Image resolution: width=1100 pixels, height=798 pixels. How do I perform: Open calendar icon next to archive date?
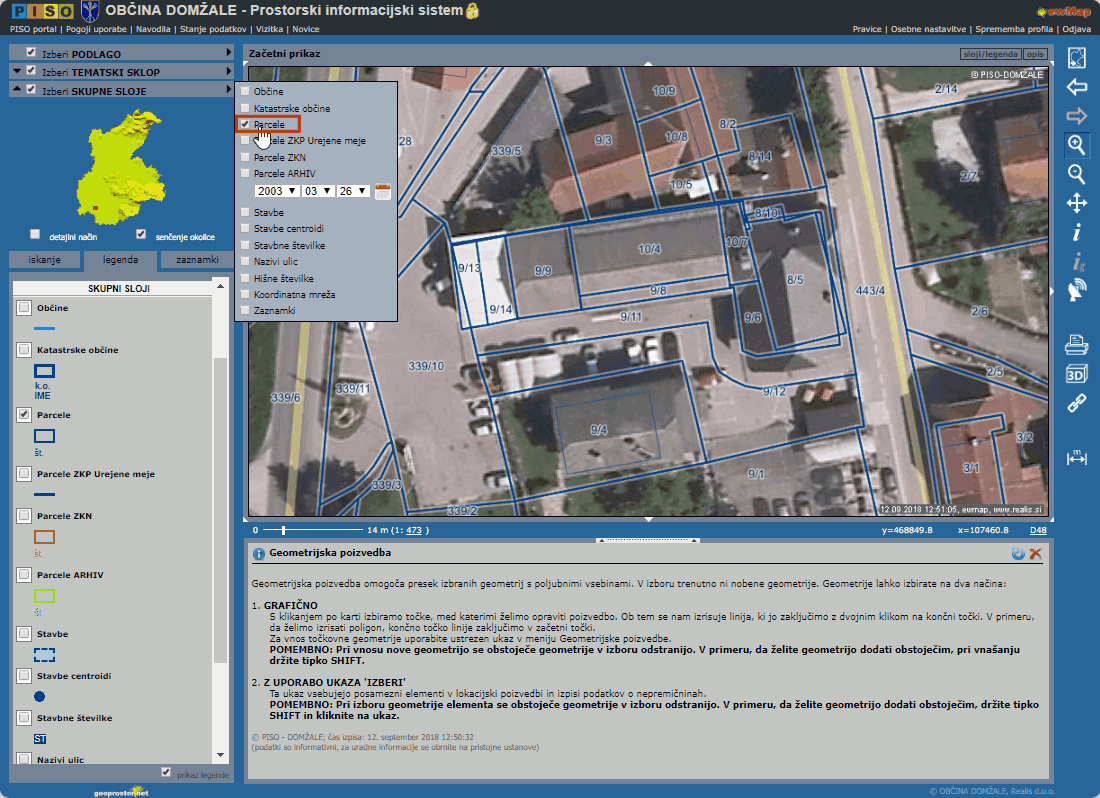[382, 191]
